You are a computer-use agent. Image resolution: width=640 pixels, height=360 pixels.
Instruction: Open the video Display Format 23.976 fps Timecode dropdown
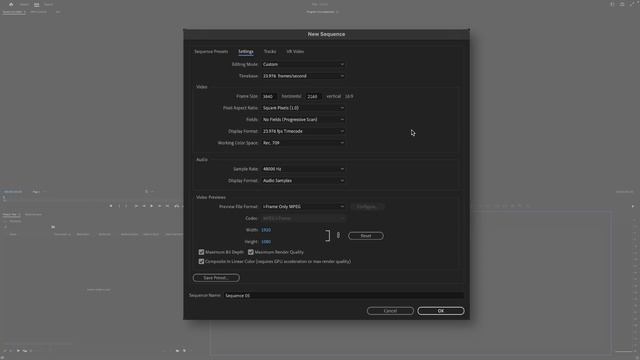[303, 131]
